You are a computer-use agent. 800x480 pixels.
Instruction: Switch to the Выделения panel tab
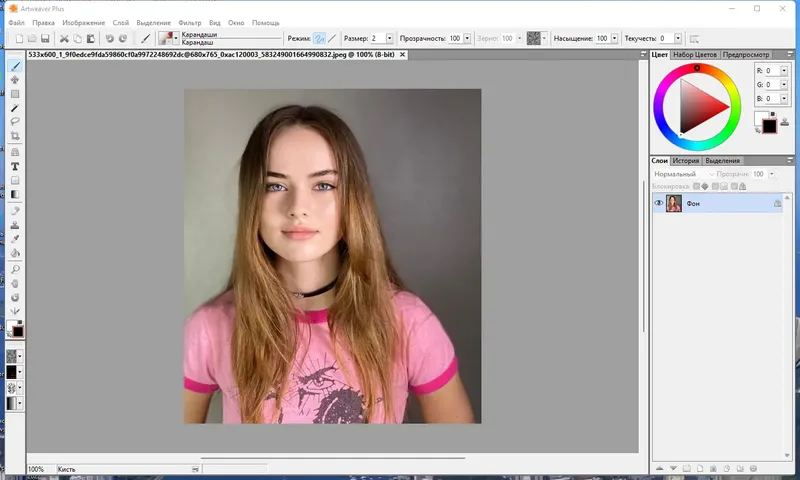click(x=722, y=161)
